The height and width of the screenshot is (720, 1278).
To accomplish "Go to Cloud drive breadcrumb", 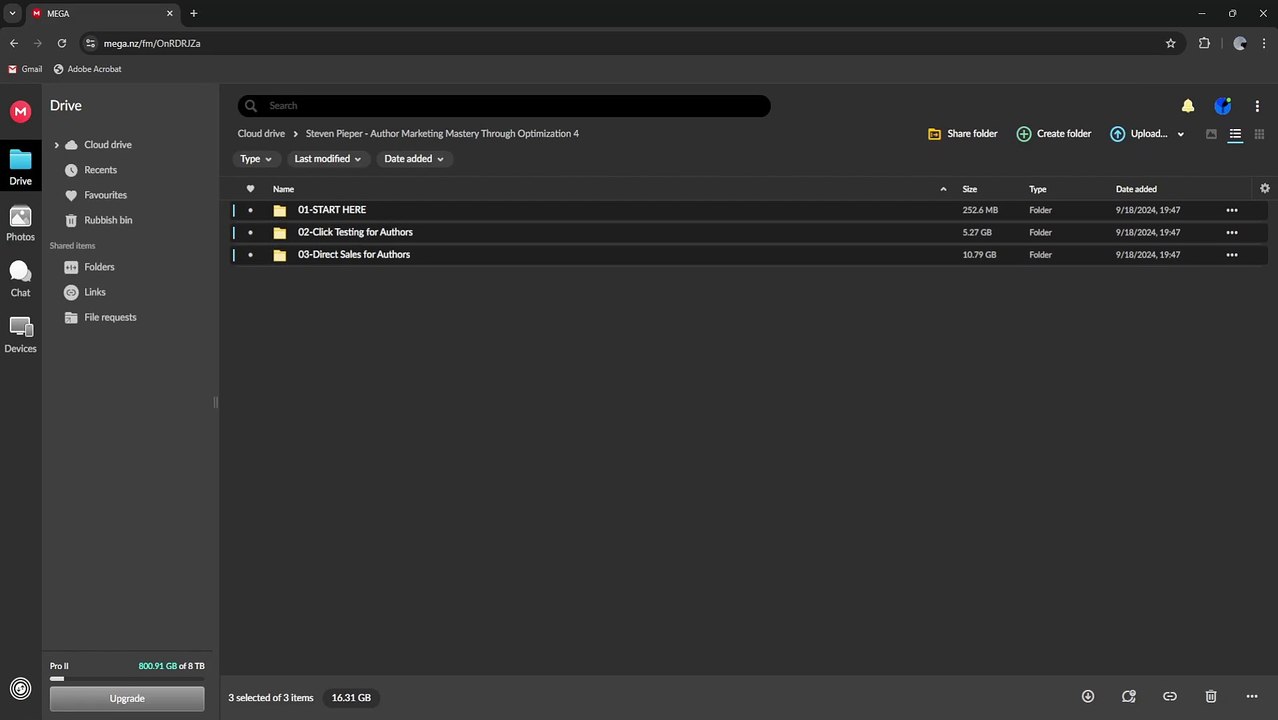I will (x=261, y=134).
